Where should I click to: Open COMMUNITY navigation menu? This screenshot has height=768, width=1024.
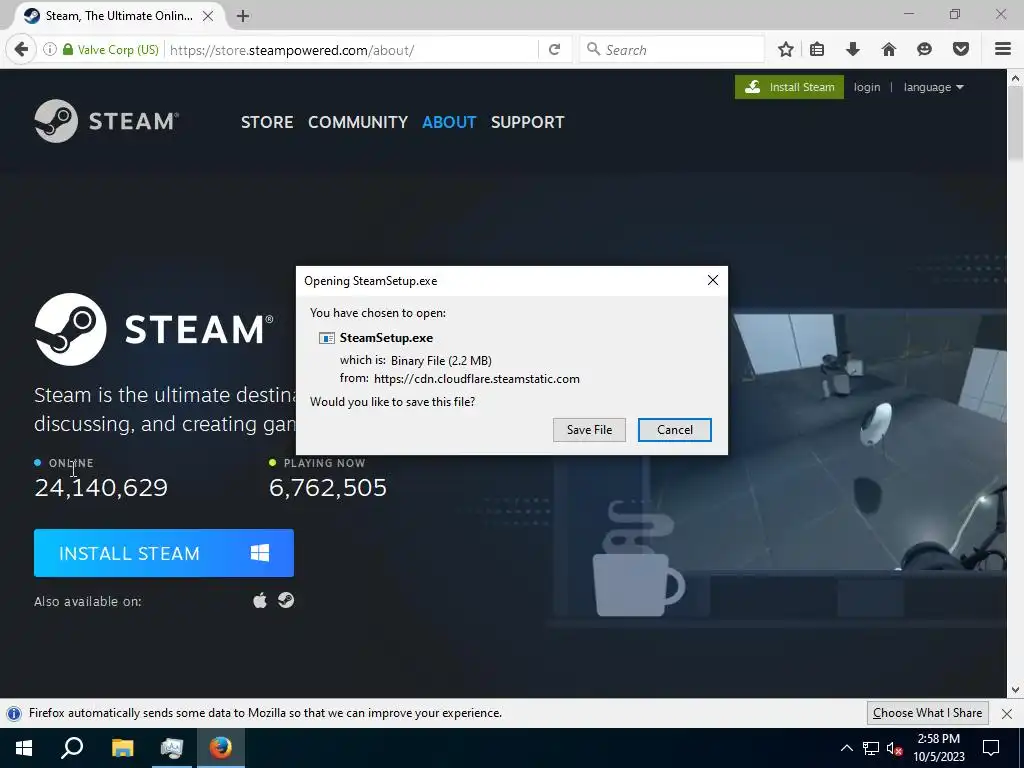click(358, 122)
